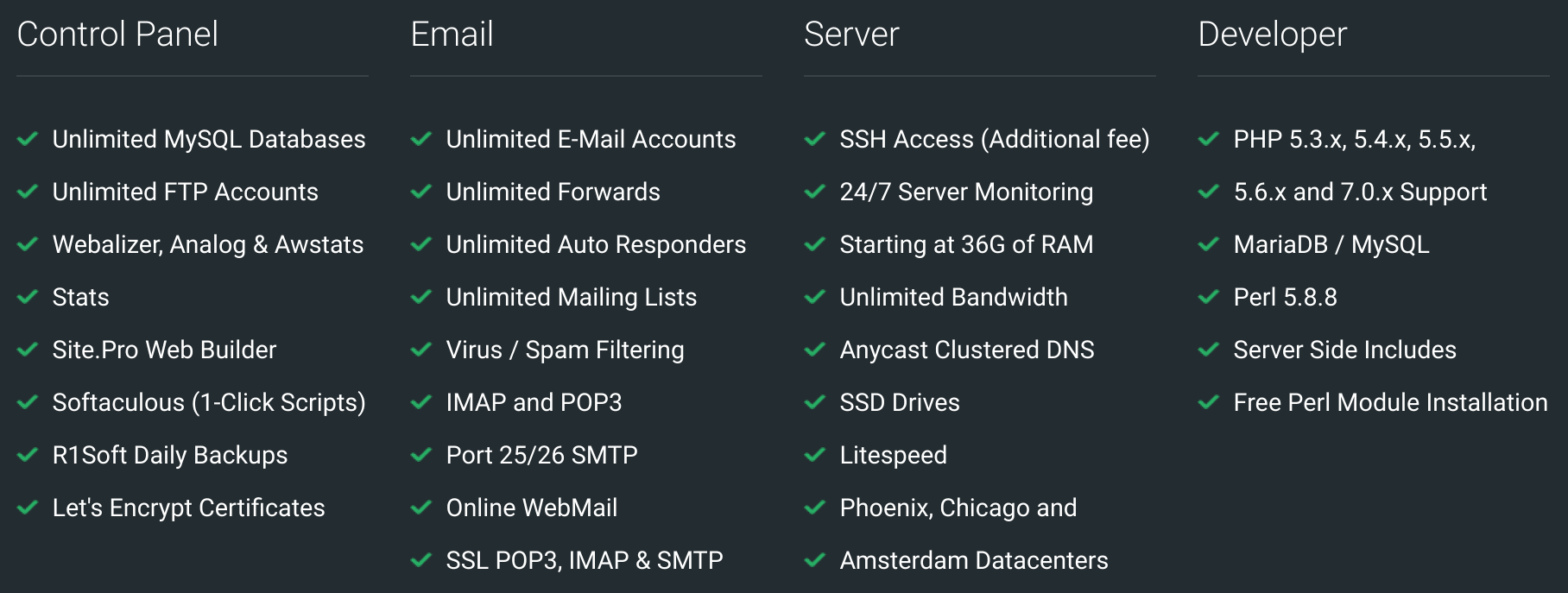Viewport: 1568px width, 593px height.
Task: Click Softaculous (1-Click Scripts) feature text
Action: [209, 402]
